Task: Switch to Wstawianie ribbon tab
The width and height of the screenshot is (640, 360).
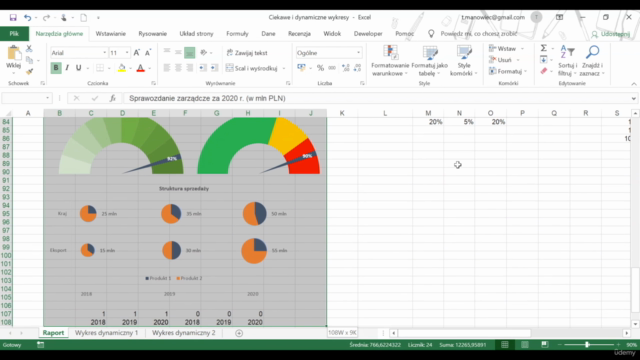Action: pos(111,34)
